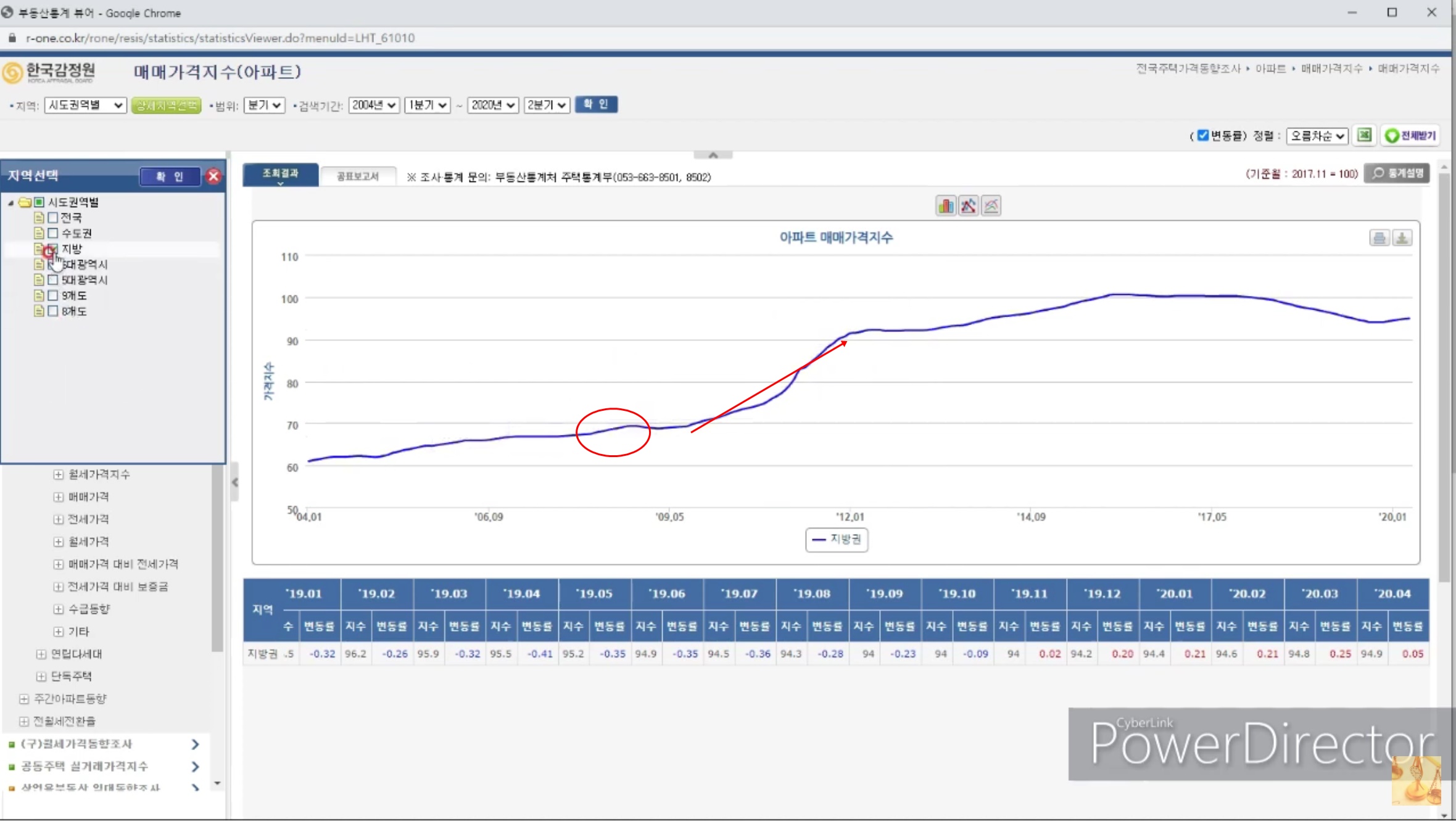Switch to the 공표보고서 tab
The width and height of the screenshot is (1456, 821).
click(358, 176)
